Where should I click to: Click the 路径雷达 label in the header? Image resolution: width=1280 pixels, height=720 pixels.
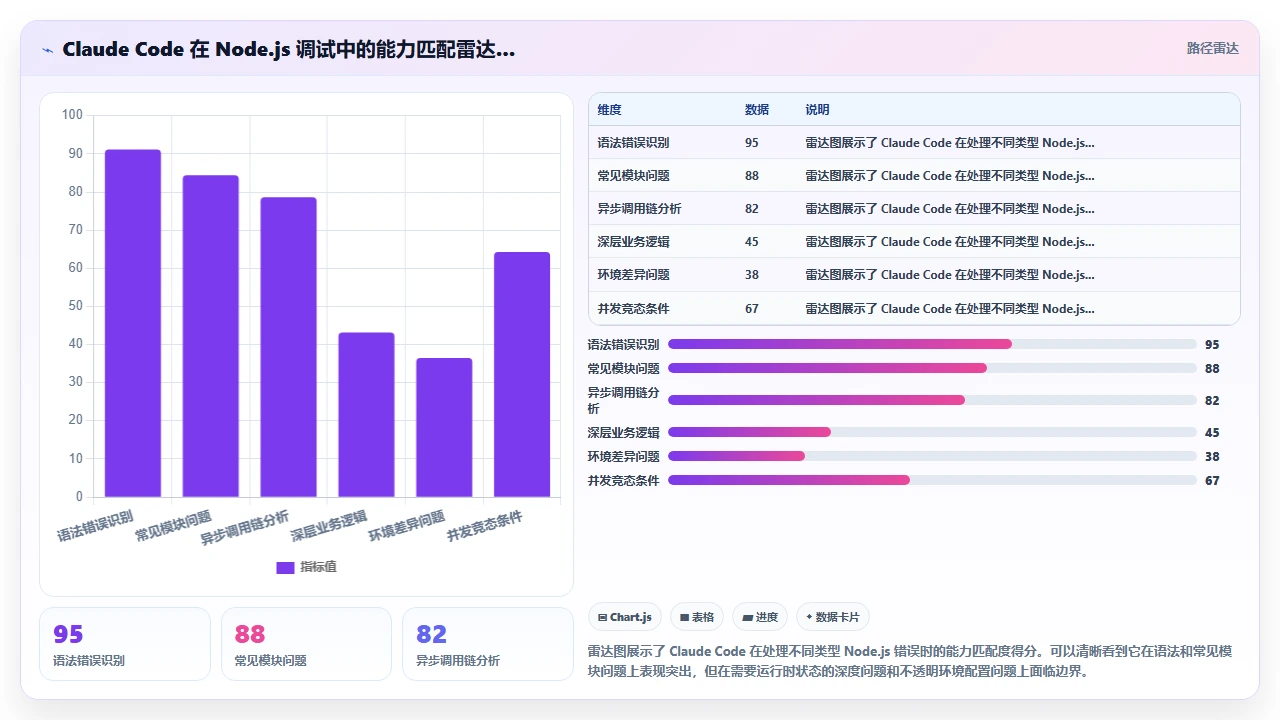tap(1212, 48)
